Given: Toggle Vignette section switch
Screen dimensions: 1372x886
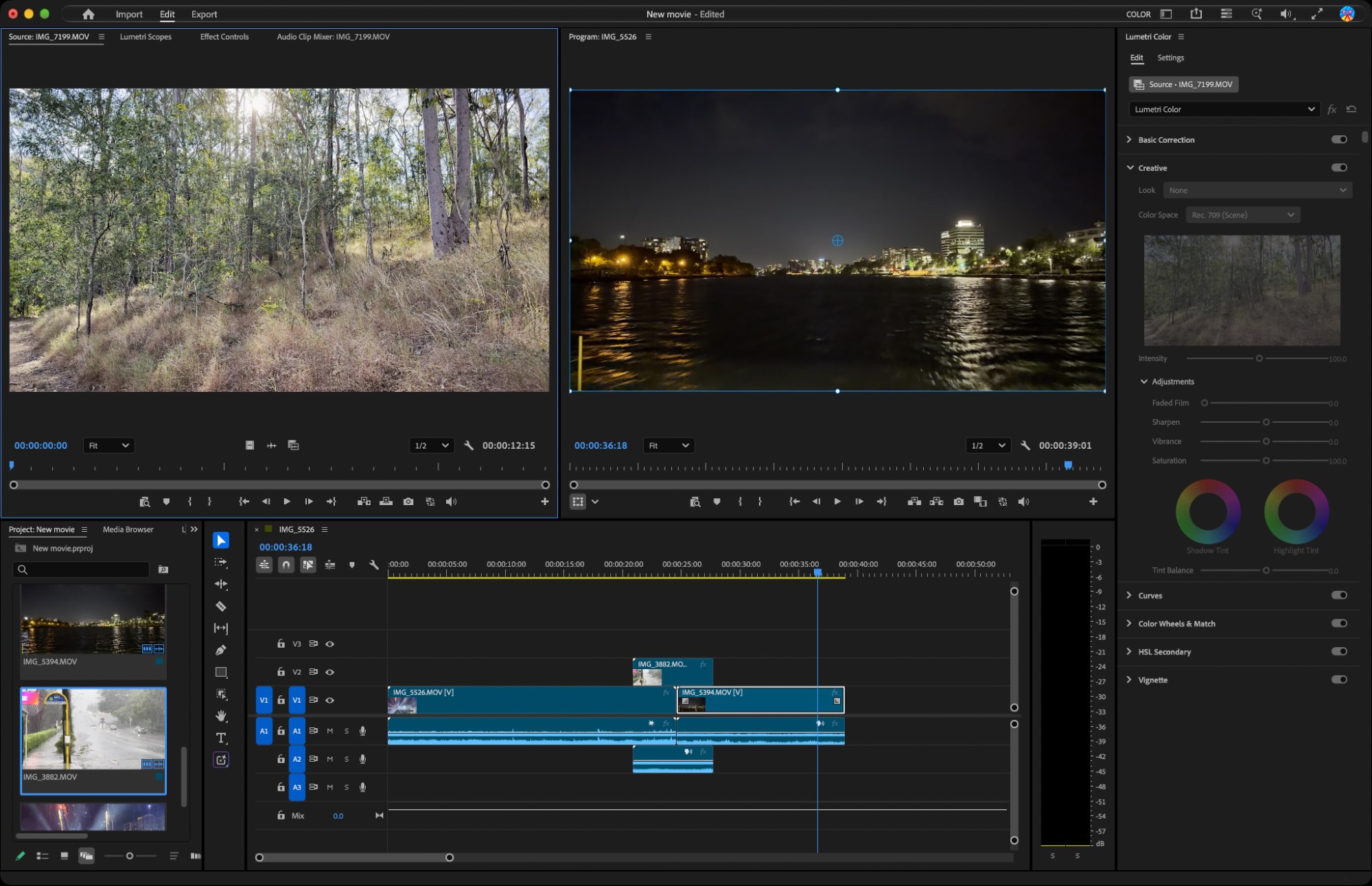Looking at the screenshot, I should [1339, 679].
